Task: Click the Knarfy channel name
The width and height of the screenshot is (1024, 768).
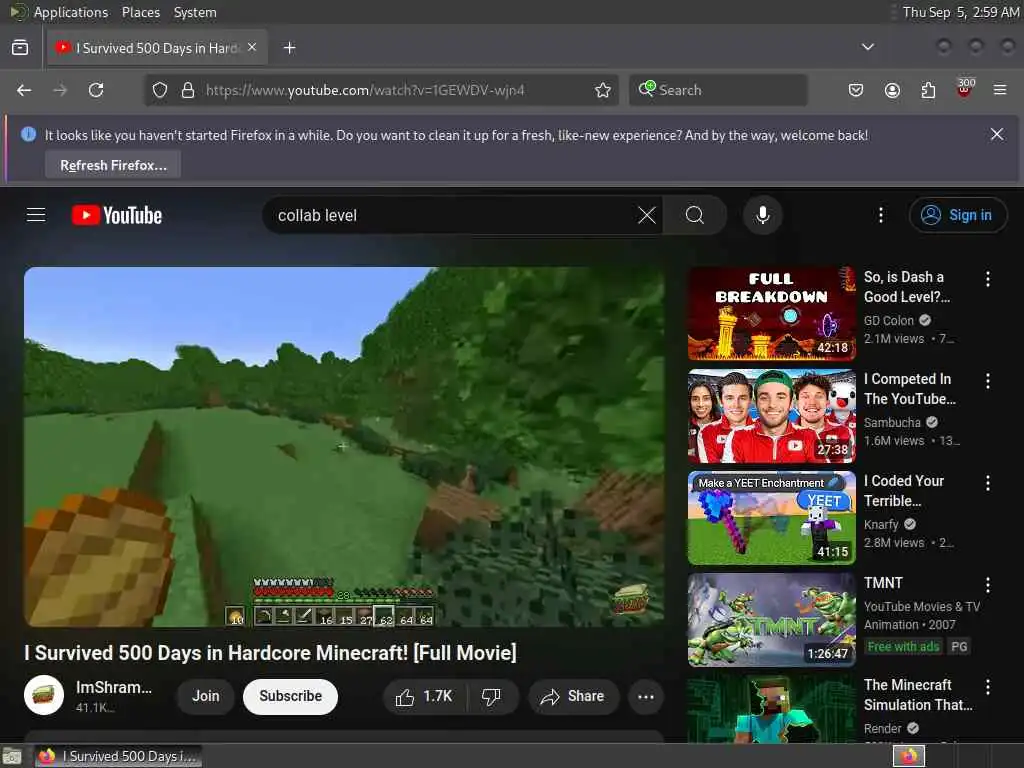Action: click(881, 524)
